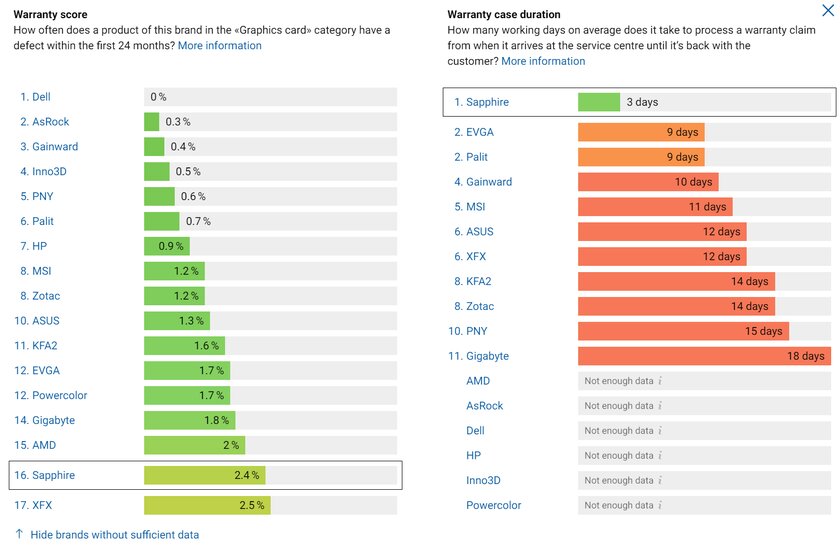
Task: Click Gigabyte's 18 days duration bar
Action: tap(704, 356)
